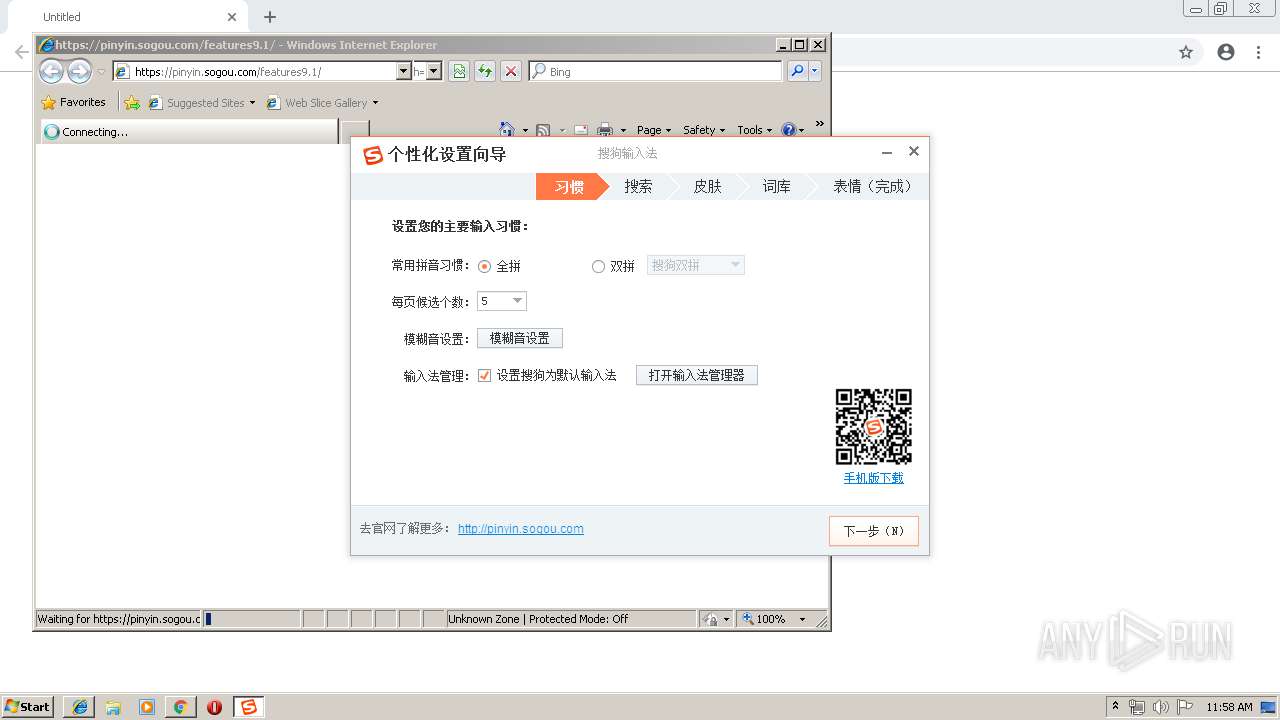Switch to 词库 wizard step

[x=776, y=186]
